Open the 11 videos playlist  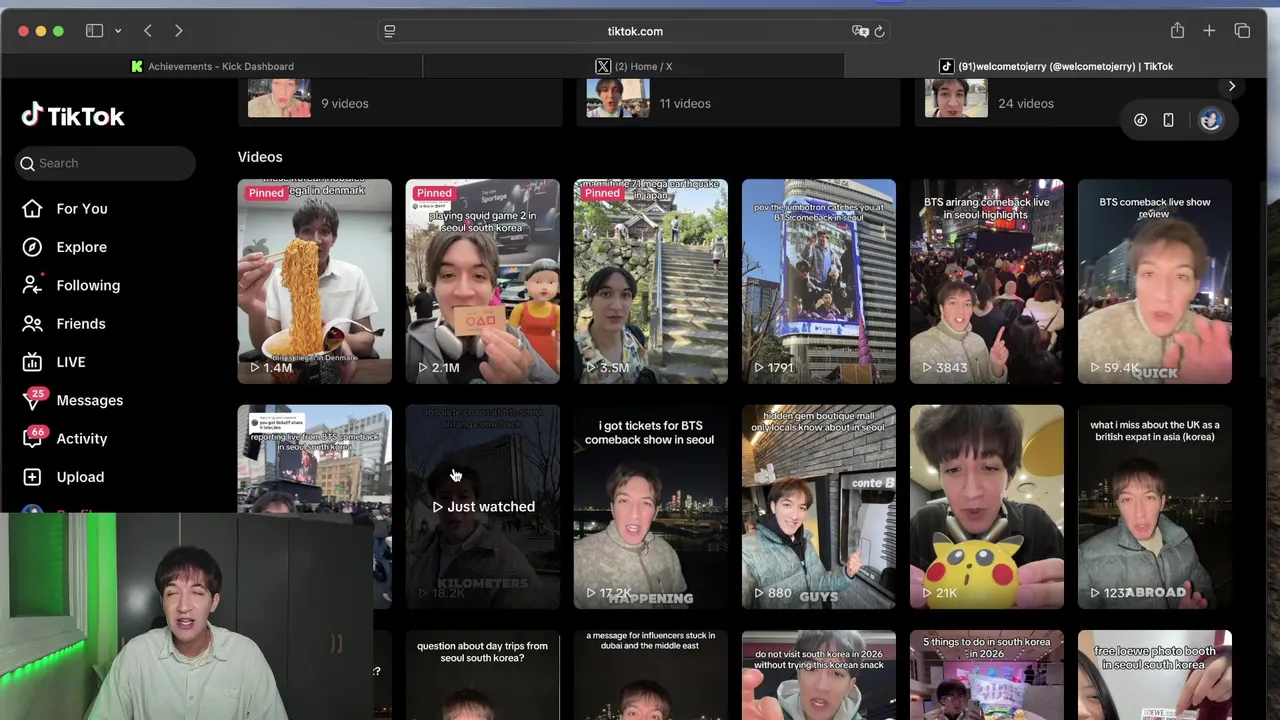[x=738, y=103]
